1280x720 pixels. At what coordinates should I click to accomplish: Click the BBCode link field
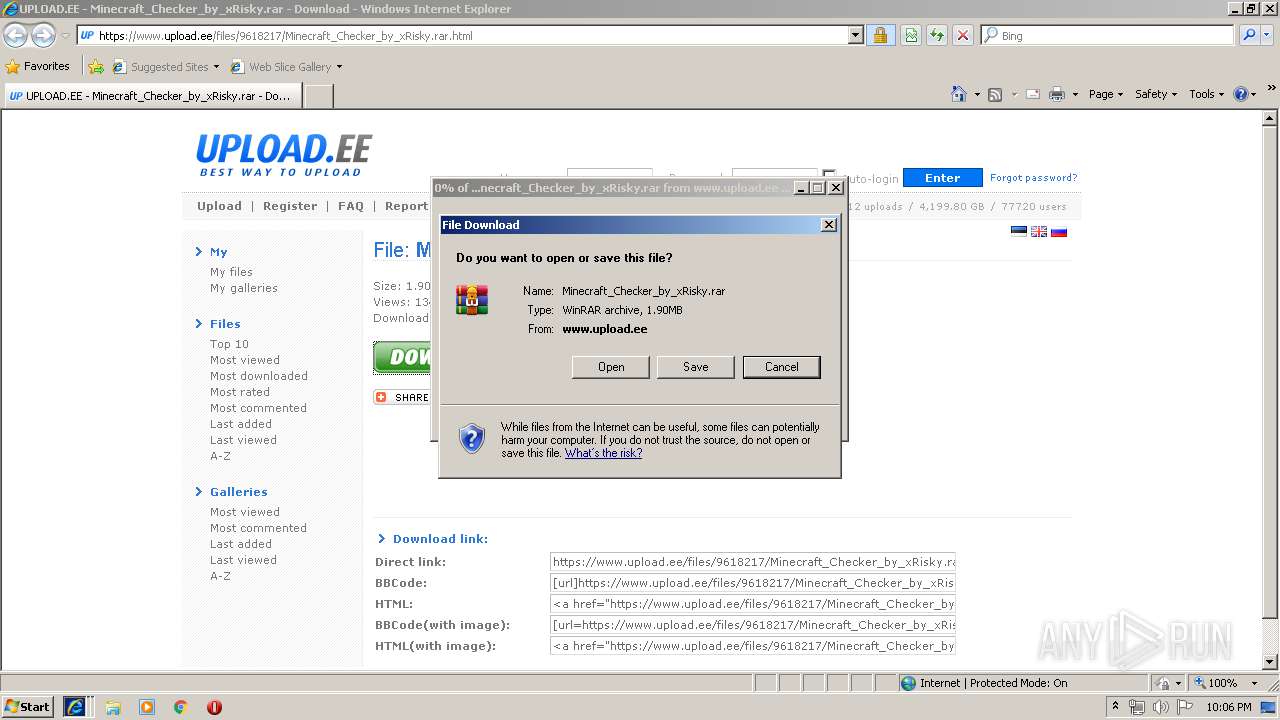point(753,583)
